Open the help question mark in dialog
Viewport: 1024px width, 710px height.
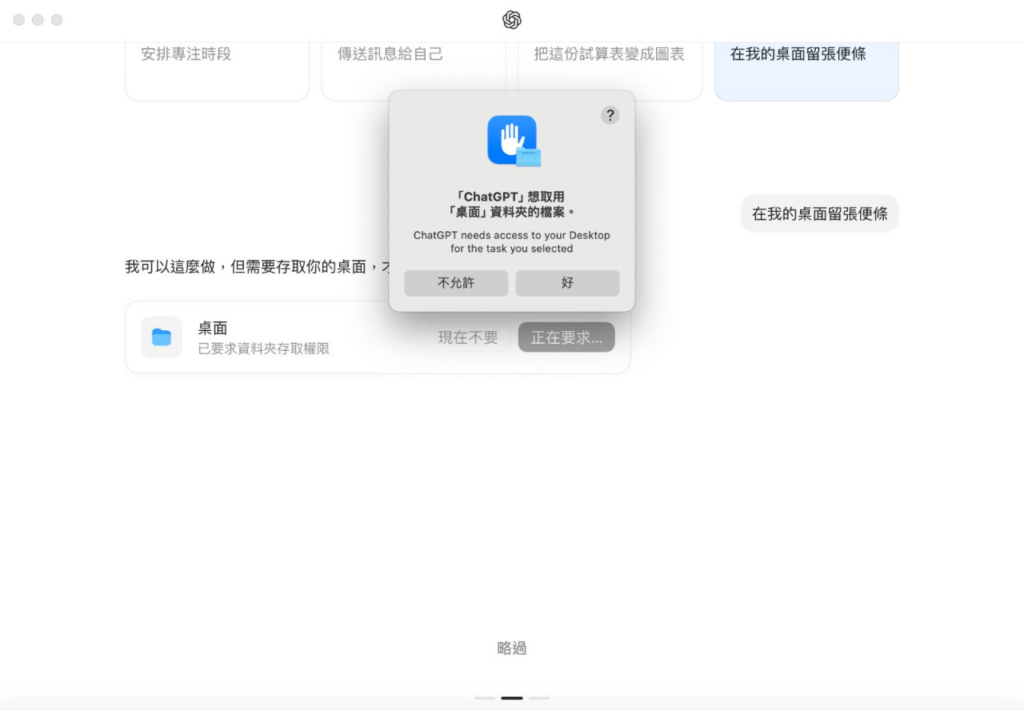pos(609,116)
